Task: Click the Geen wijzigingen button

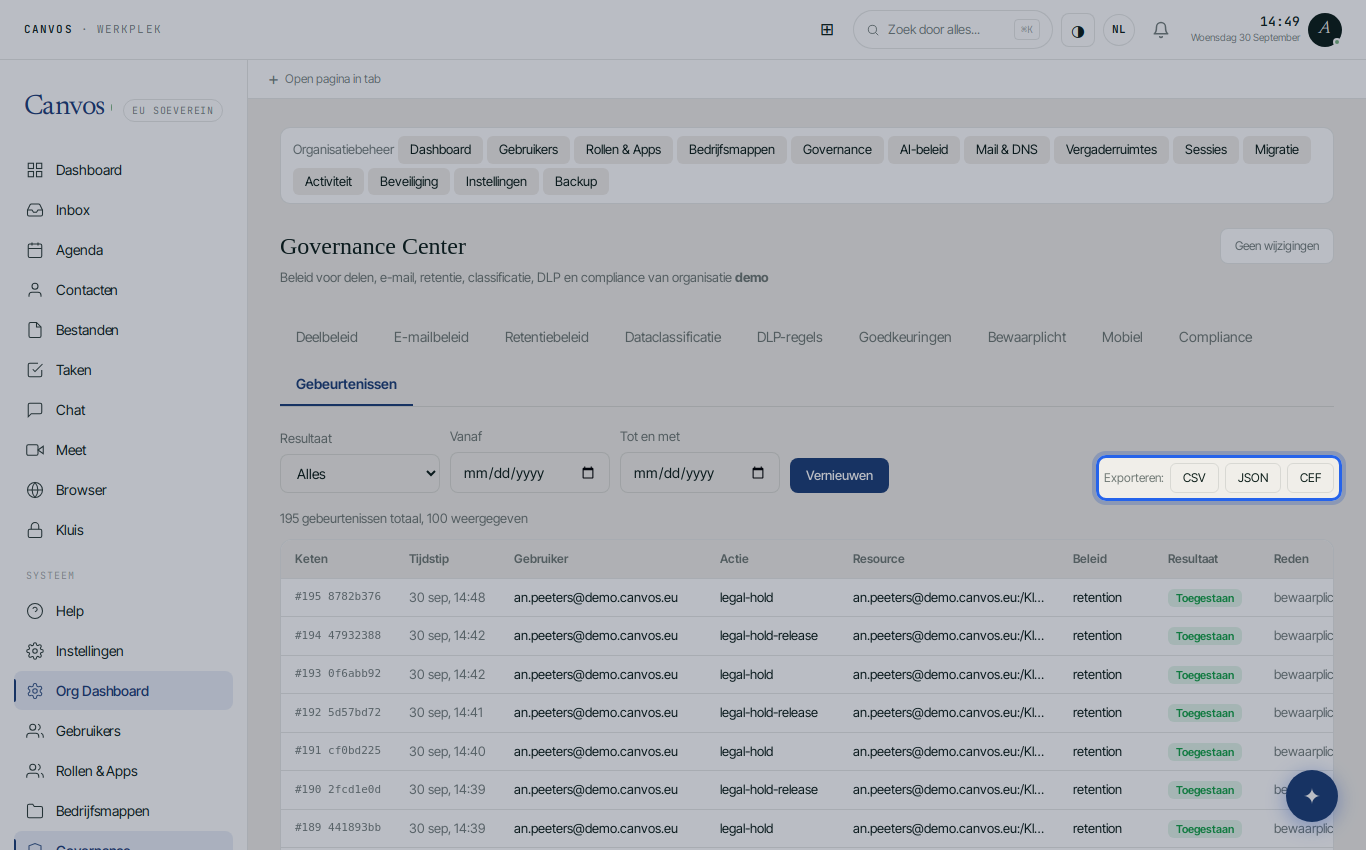Action: [1277, 246]
